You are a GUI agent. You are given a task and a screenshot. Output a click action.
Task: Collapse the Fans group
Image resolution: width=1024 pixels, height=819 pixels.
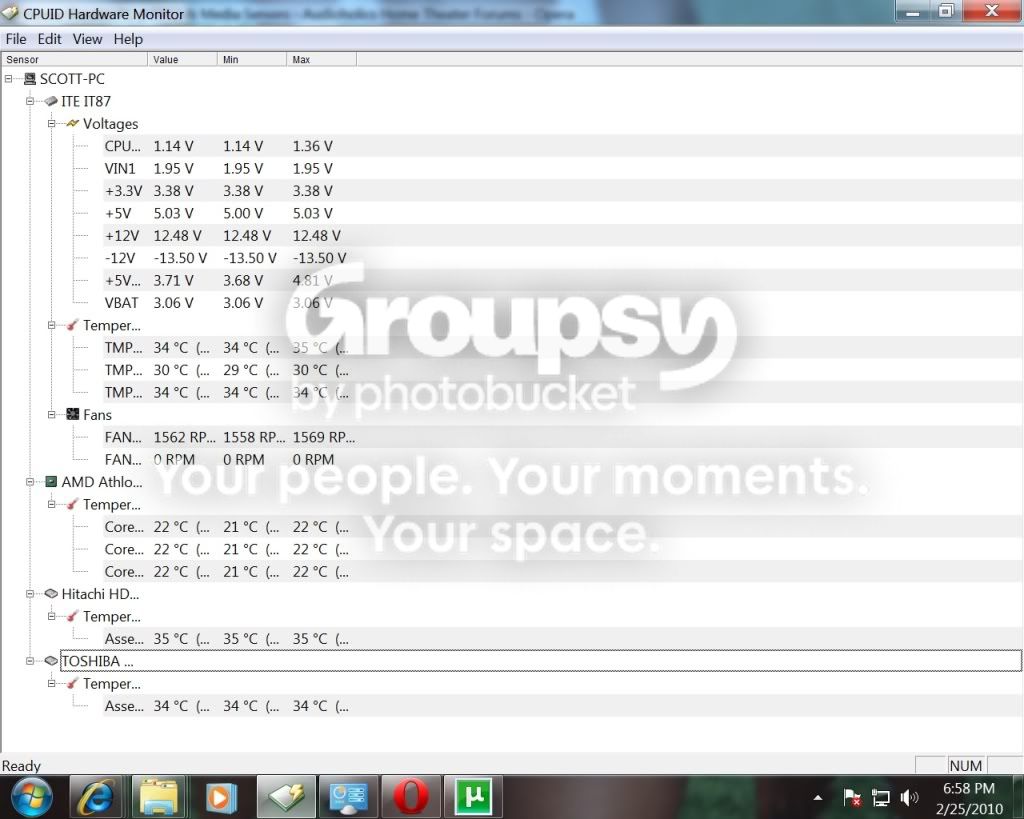[x=52, y=415]
